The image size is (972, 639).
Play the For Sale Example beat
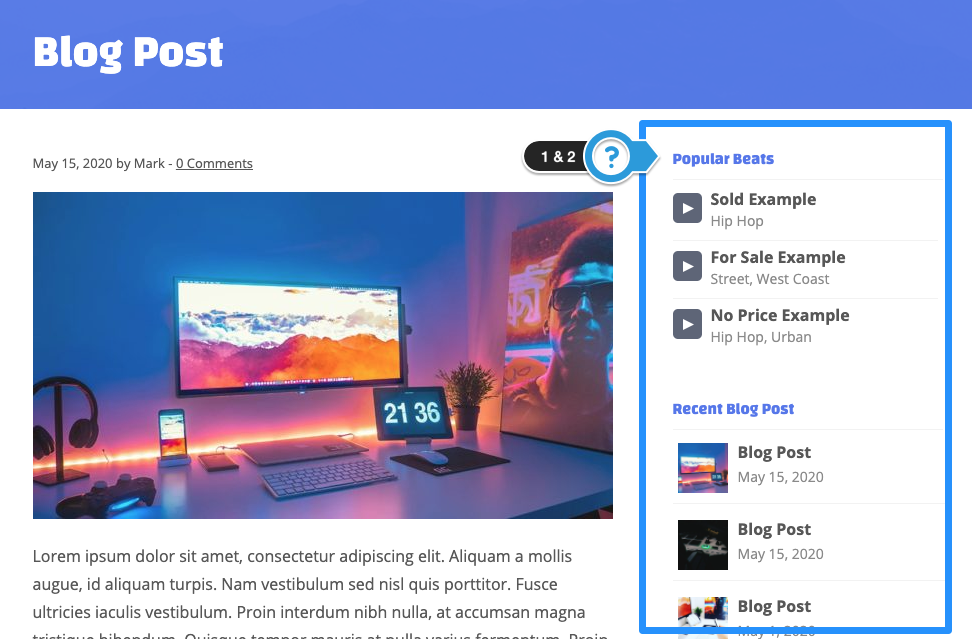(x=687, y=267)
